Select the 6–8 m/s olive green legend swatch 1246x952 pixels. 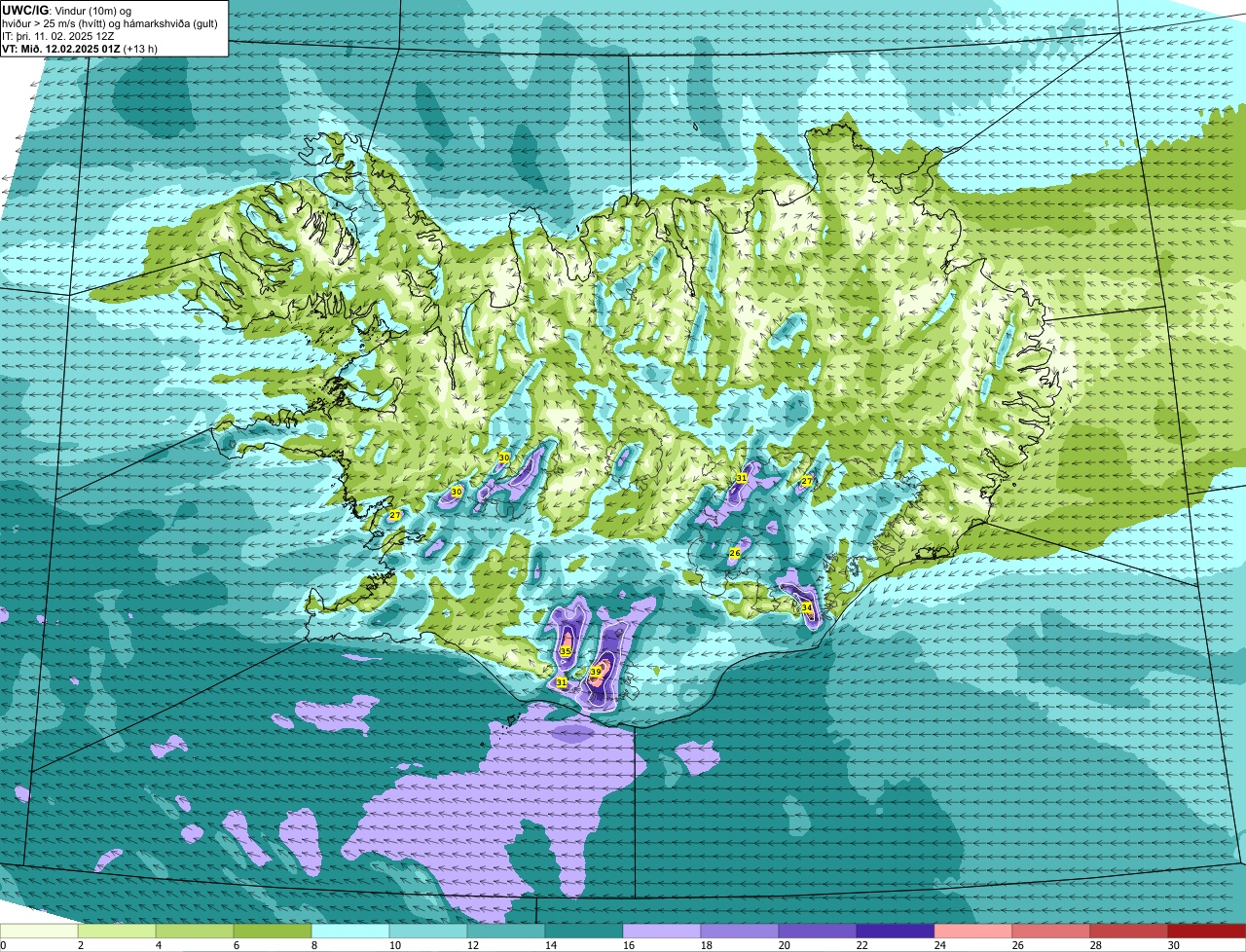click(x=273, y=932)
